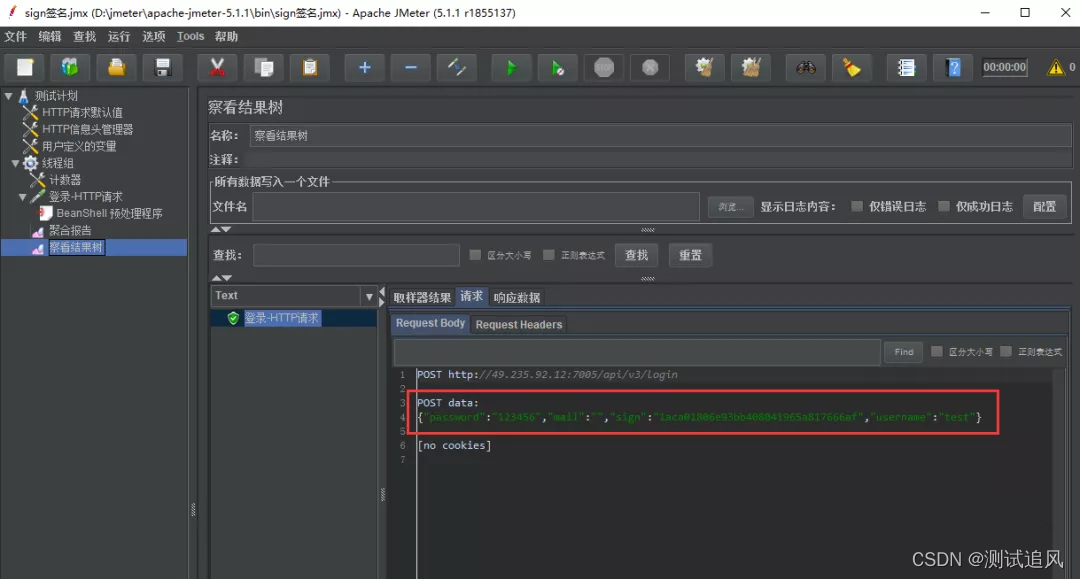The height and width of the screenshot is (579, 1080).
Task: Open the 运行 menu
Action: click(118, 36)
